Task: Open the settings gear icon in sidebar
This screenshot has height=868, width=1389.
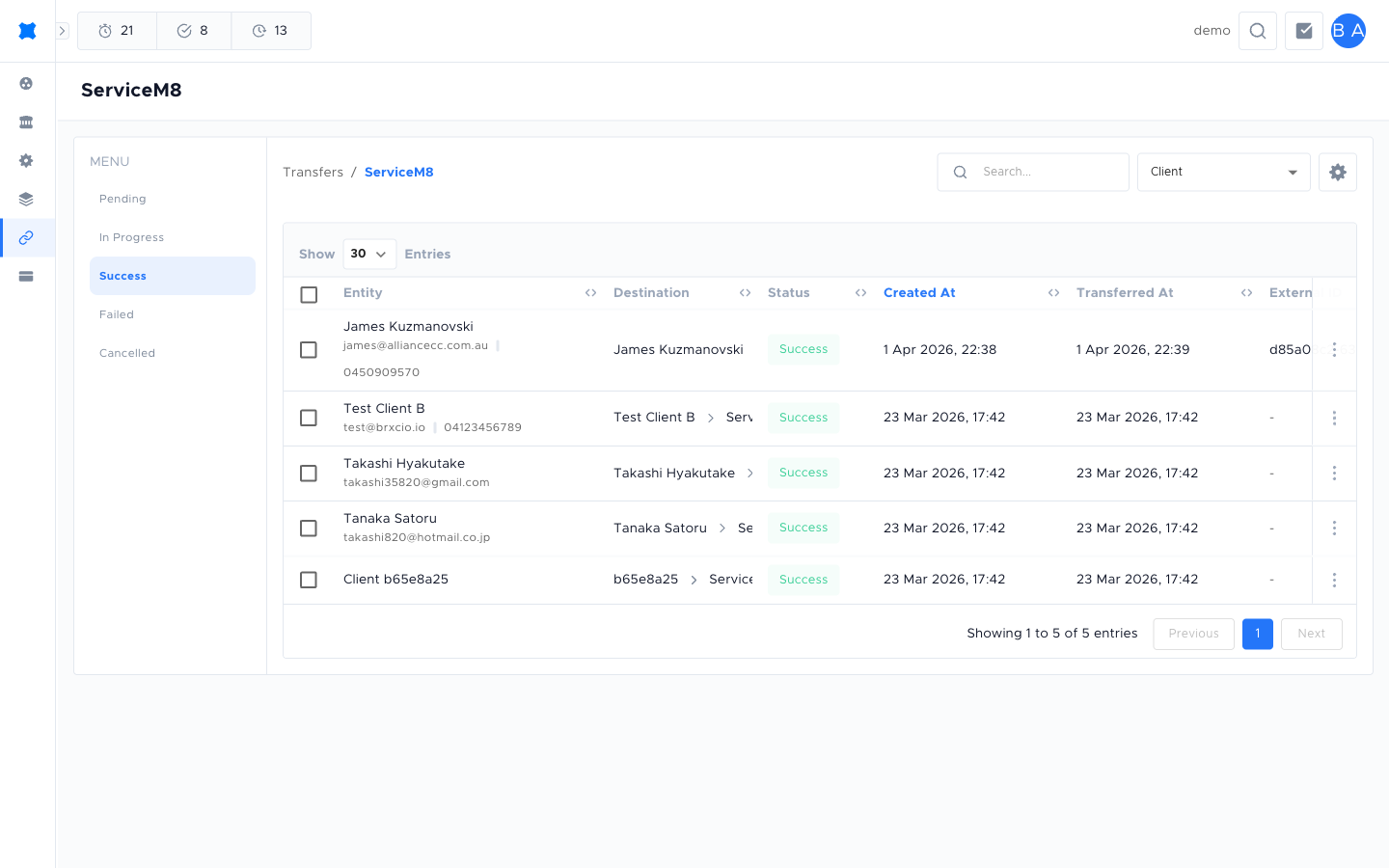Action: click(26, 161)
